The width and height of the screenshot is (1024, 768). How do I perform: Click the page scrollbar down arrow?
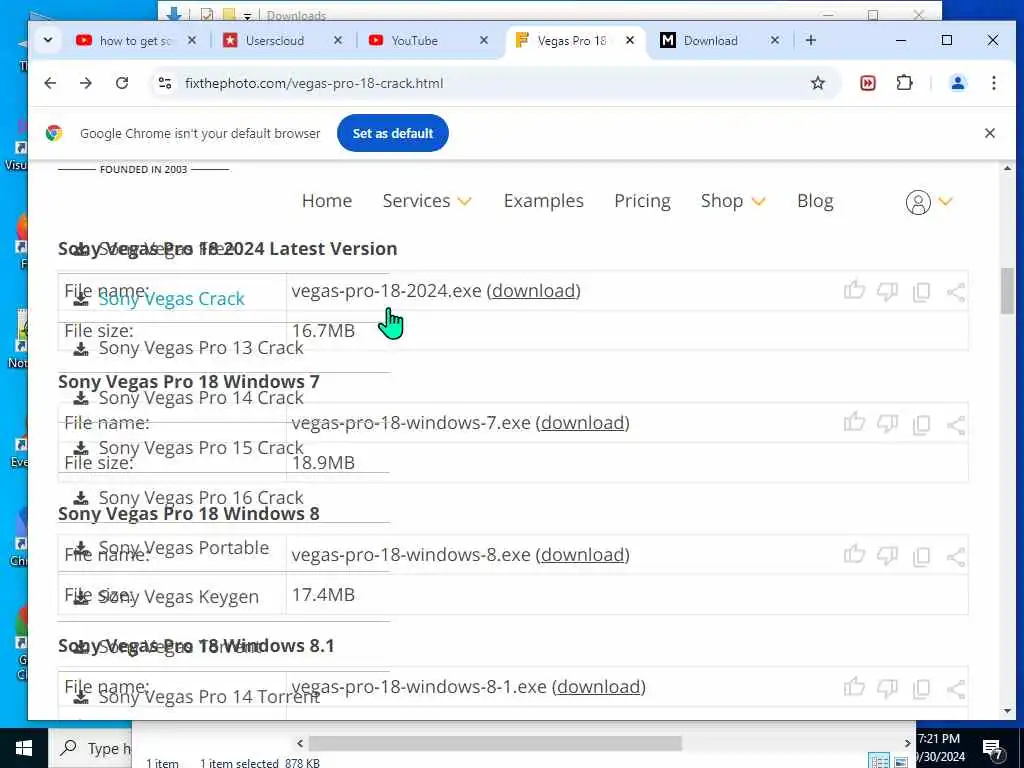[x=1007, y=711]
